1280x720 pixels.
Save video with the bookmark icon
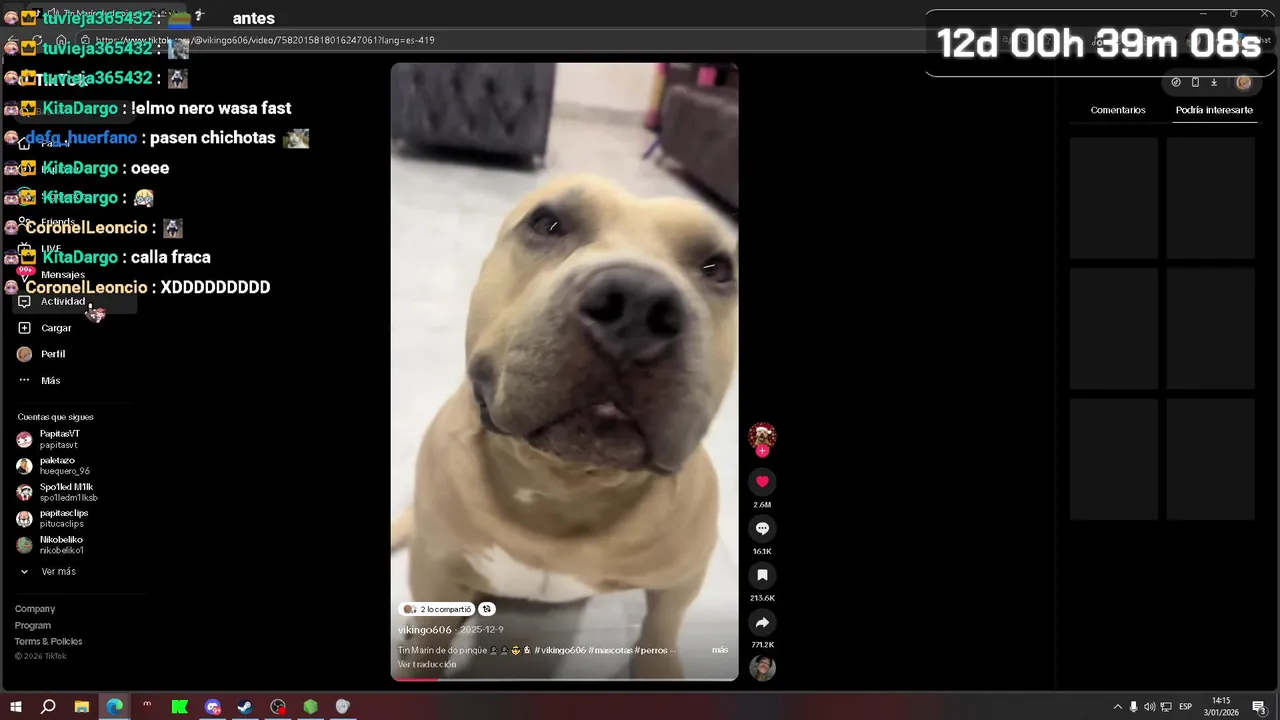coord(762,575)
